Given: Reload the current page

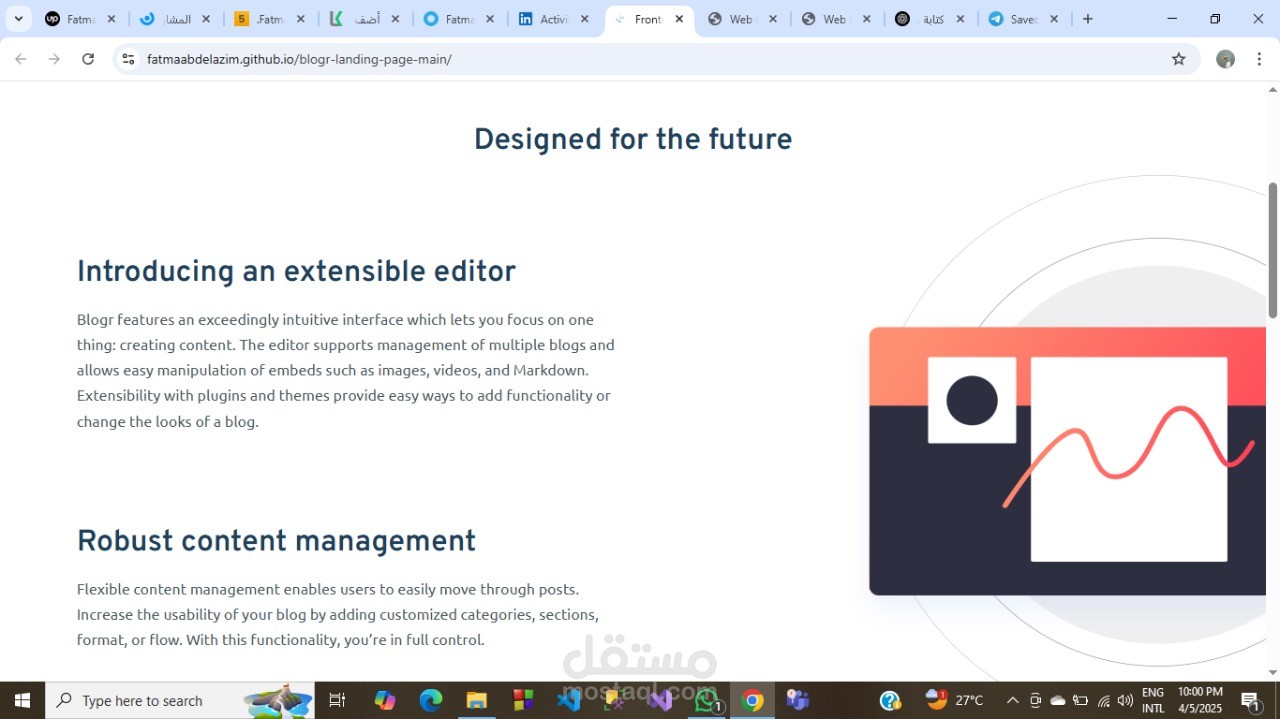Looking at the screenshot, I should [x=88, y=59].
